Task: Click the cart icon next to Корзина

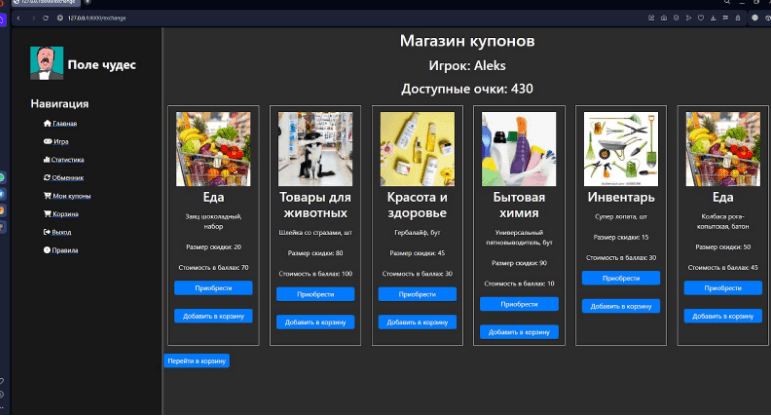Action: pos(47,213)
